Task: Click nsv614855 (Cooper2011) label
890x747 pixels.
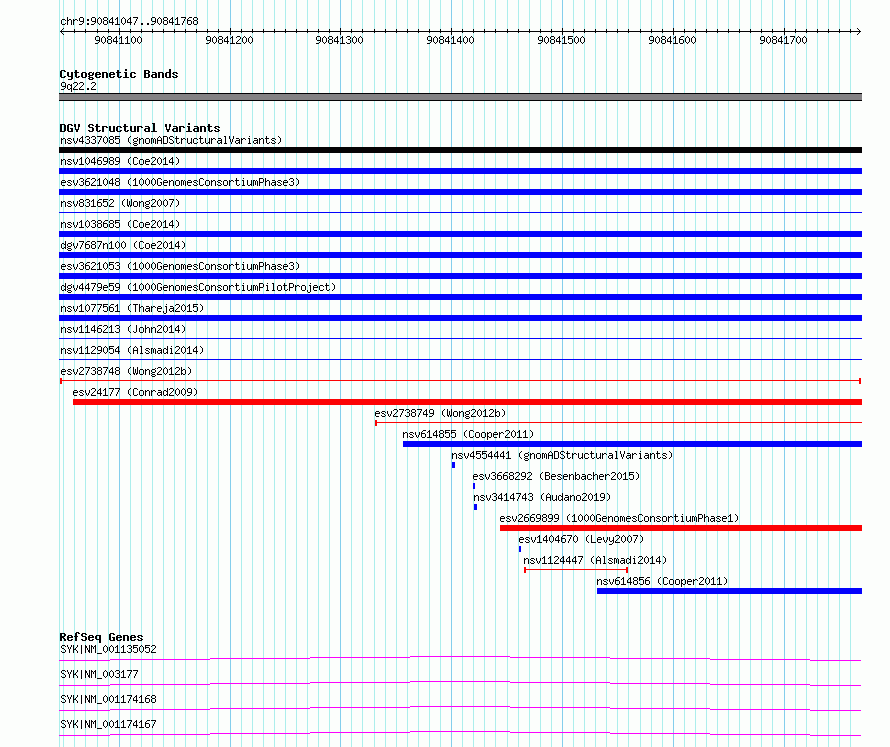Action: (x=468, y=434)
